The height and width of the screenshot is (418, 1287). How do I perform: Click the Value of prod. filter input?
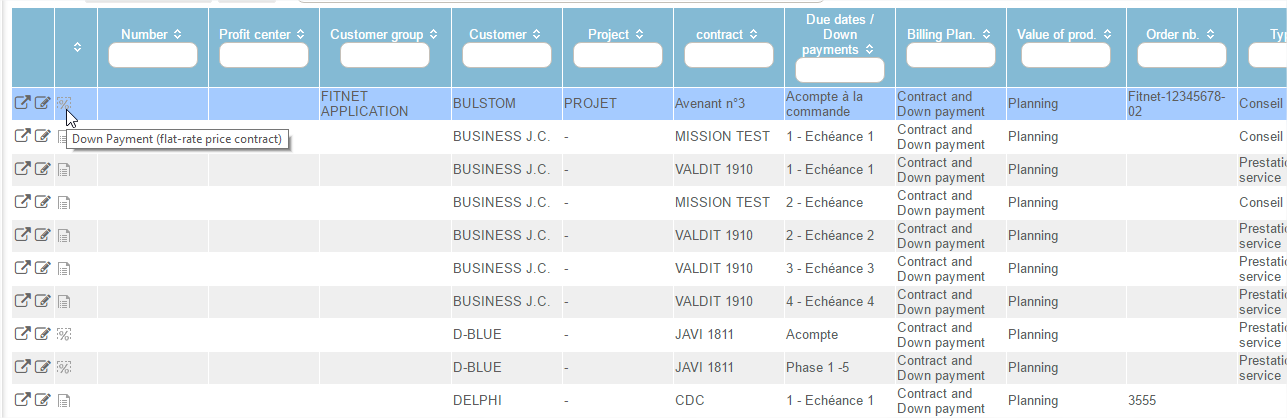coord(1066,56)
